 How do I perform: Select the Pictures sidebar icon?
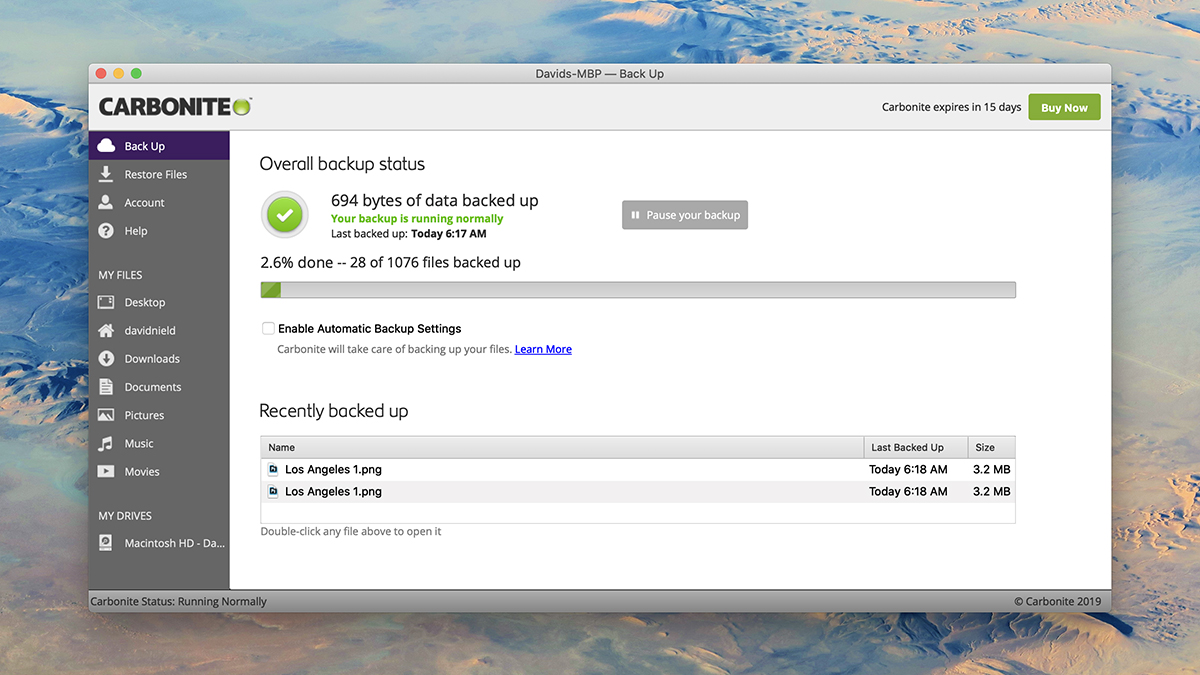point(107,414)
